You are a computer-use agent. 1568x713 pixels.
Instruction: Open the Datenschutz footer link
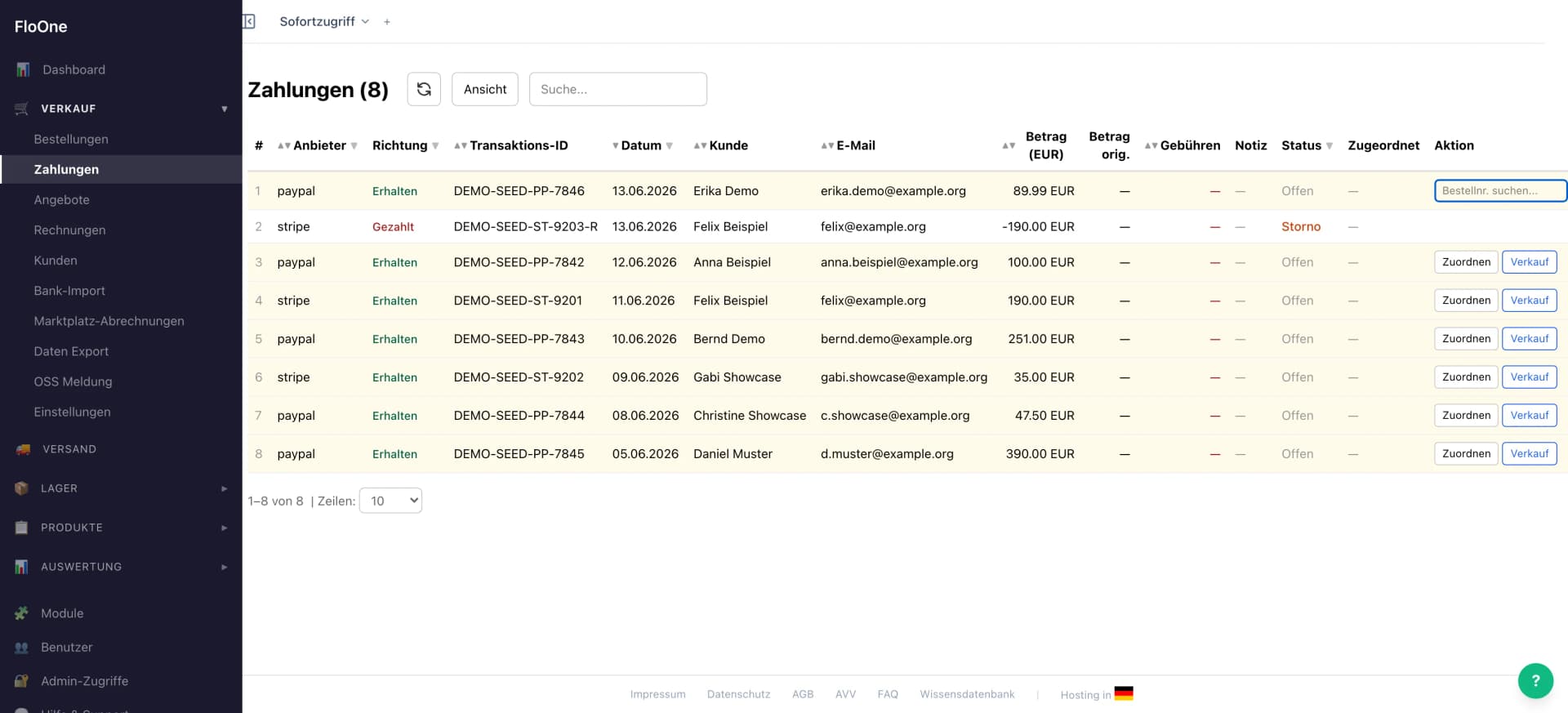(x=738, y=694)
